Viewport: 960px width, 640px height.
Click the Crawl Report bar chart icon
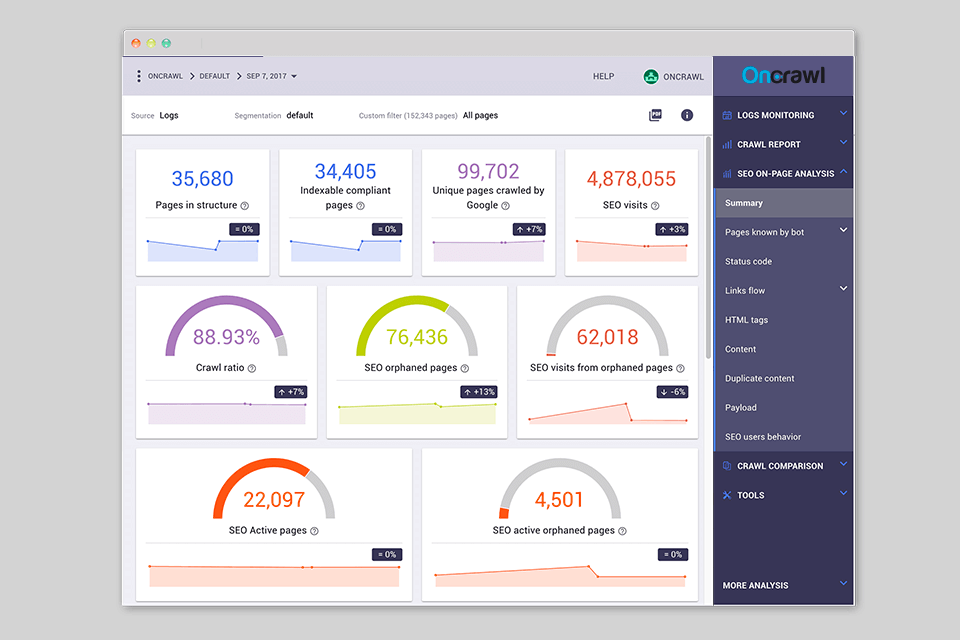coord(727,145)
